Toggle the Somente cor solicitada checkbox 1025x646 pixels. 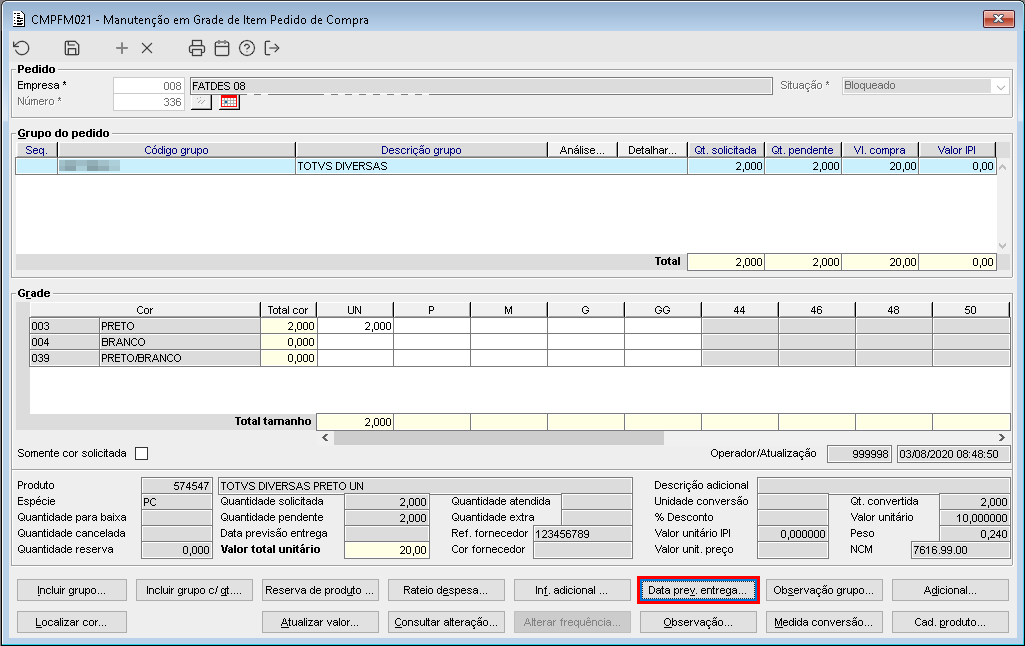point(141,453)
